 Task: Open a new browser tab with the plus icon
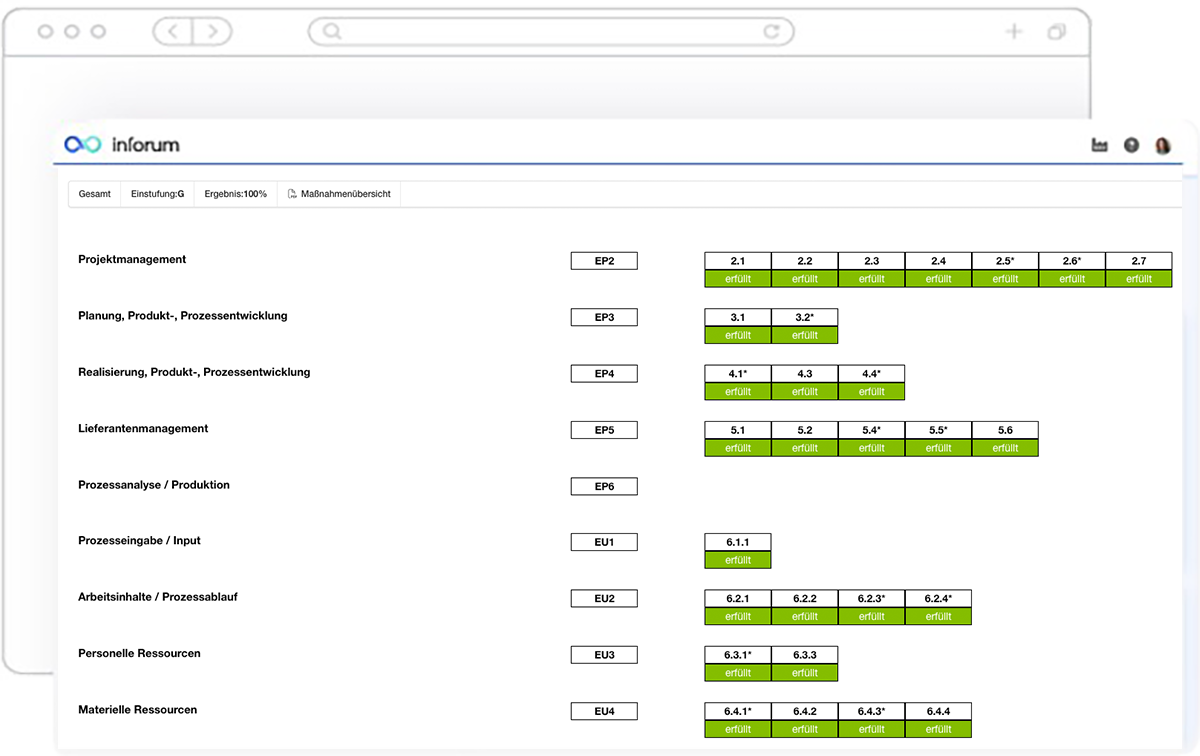point(1013,31)
